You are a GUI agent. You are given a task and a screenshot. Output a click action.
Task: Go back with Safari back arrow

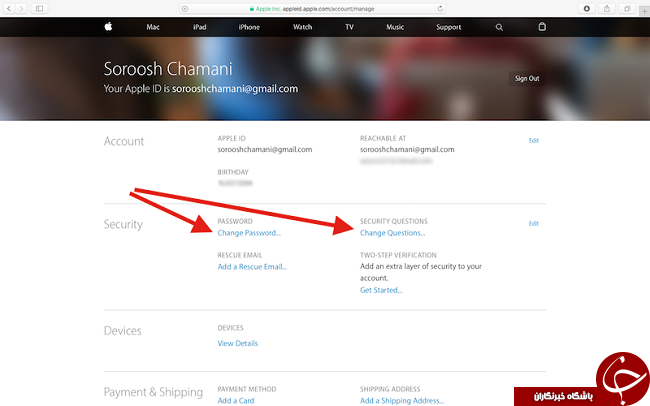[9, 8]
